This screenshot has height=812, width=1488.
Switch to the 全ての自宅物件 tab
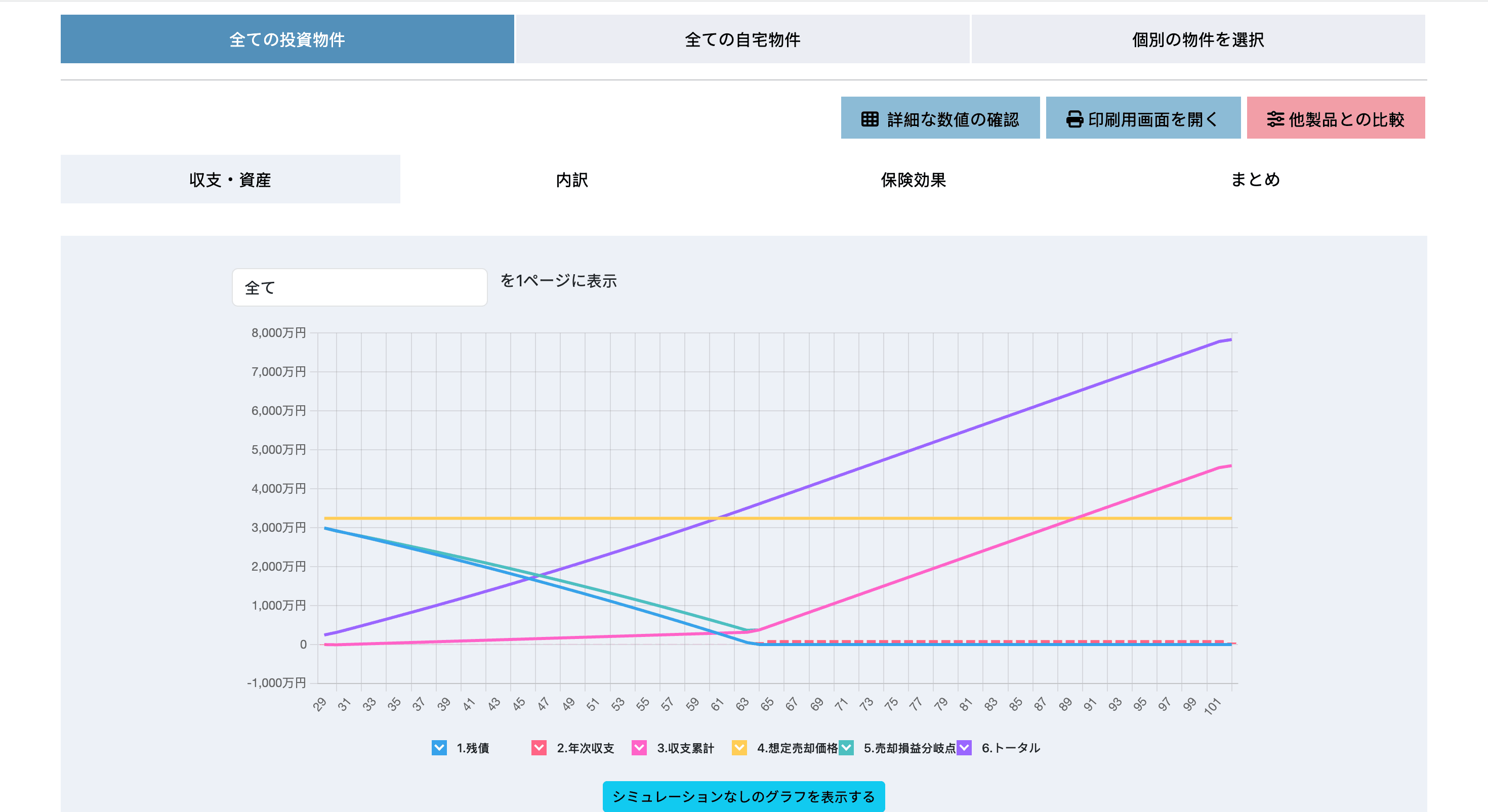click(742, 39)
